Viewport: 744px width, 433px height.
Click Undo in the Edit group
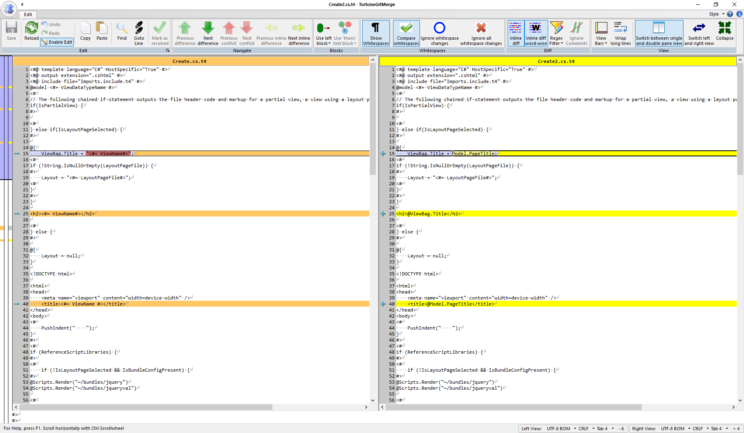(x=51, y=24)
